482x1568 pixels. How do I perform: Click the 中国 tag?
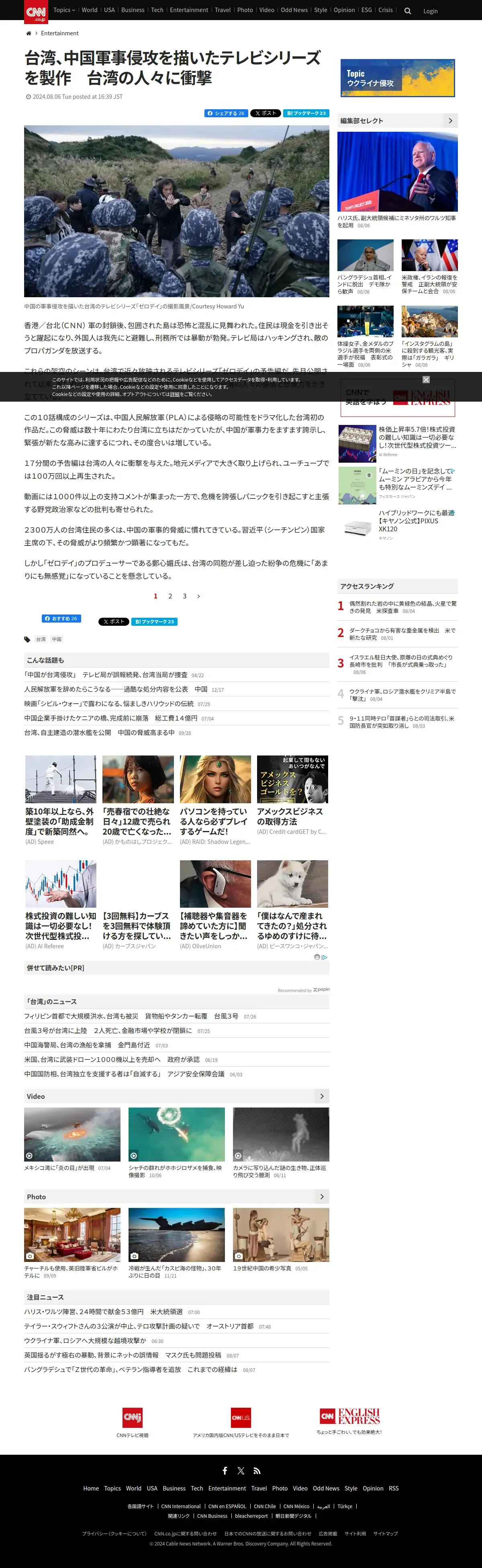pyautogui.click(x=57, y=639)
